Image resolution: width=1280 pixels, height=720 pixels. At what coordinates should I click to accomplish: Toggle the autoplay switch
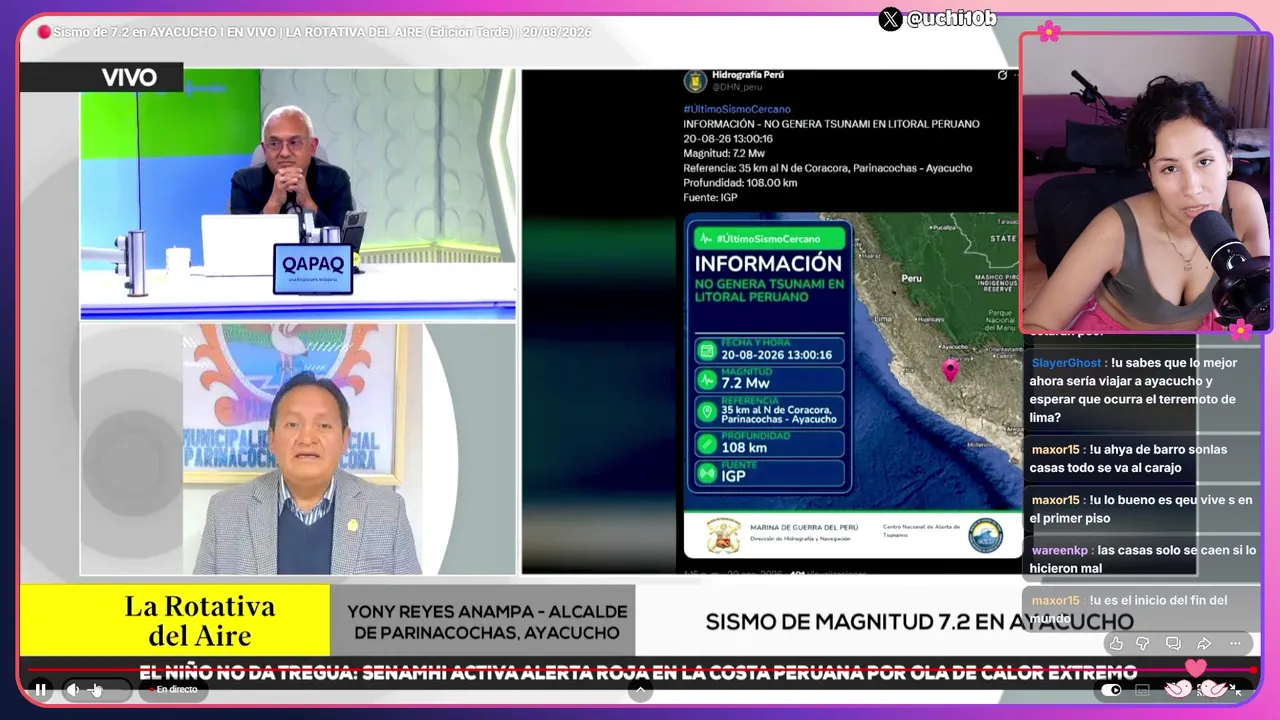1111,689
